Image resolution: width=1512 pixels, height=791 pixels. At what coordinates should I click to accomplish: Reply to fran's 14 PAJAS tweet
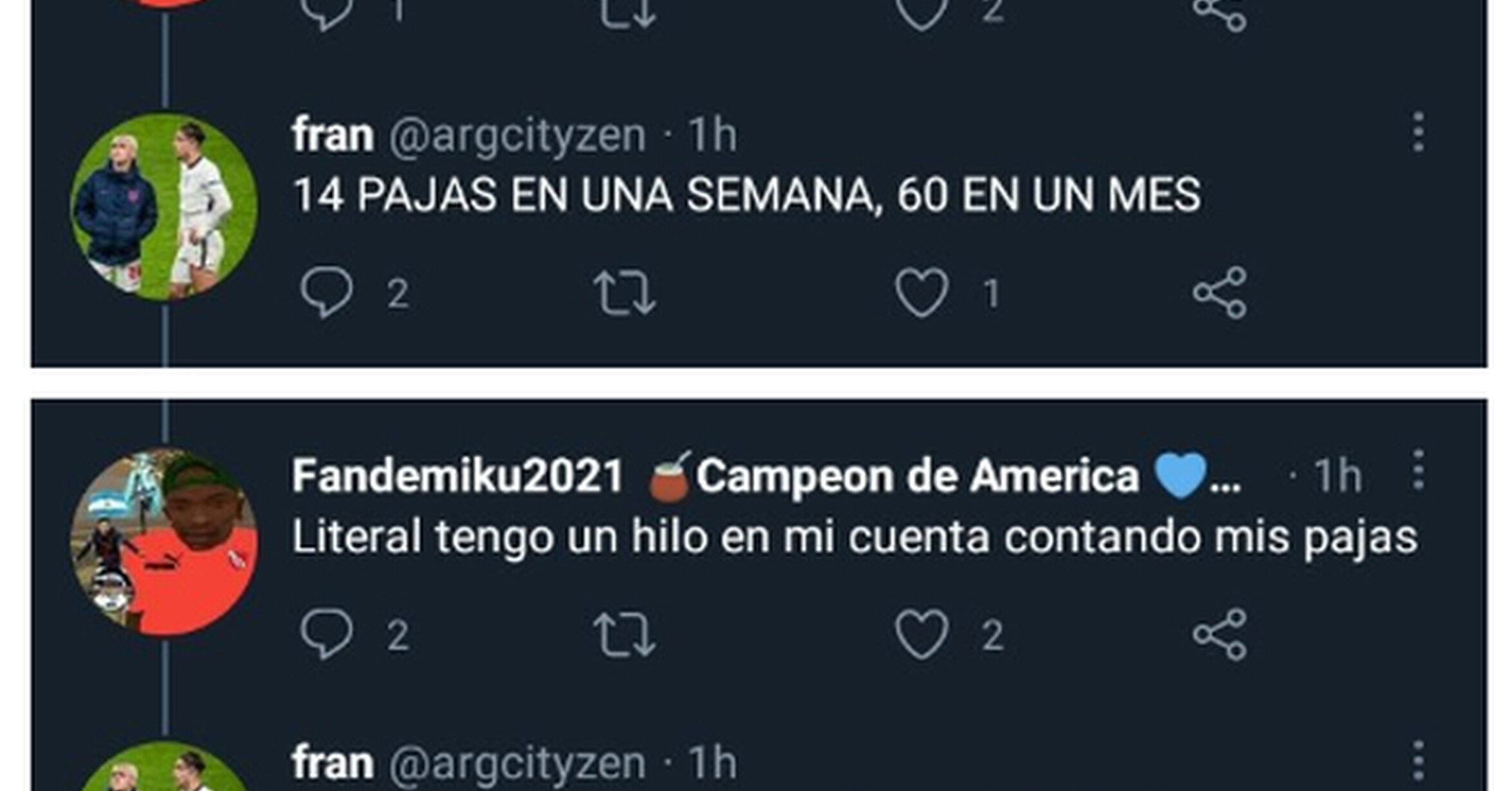coord(327,293)
